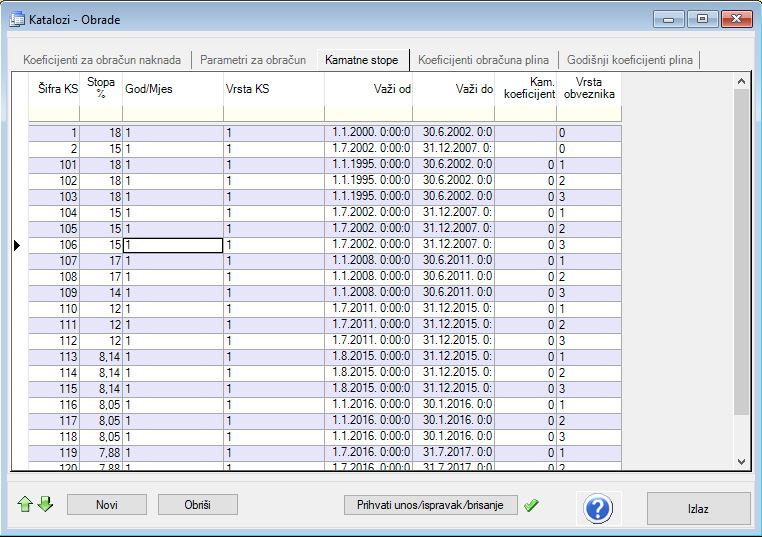Click Važi od '1.7.2011.' in row 110
The height and width of the screenshot is (537, 762).
pos(369,309)
